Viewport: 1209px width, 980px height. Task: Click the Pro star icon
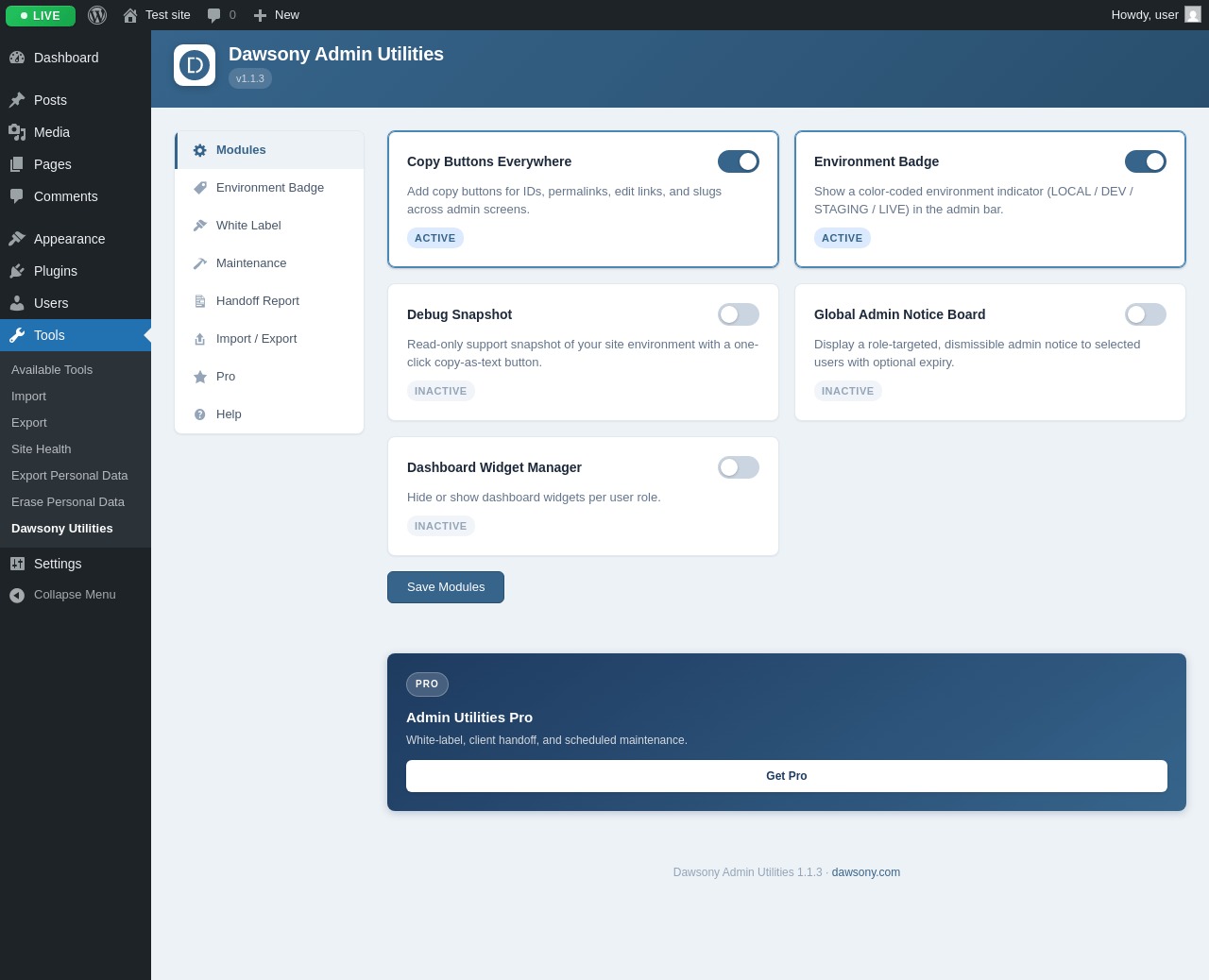(200, 377)
